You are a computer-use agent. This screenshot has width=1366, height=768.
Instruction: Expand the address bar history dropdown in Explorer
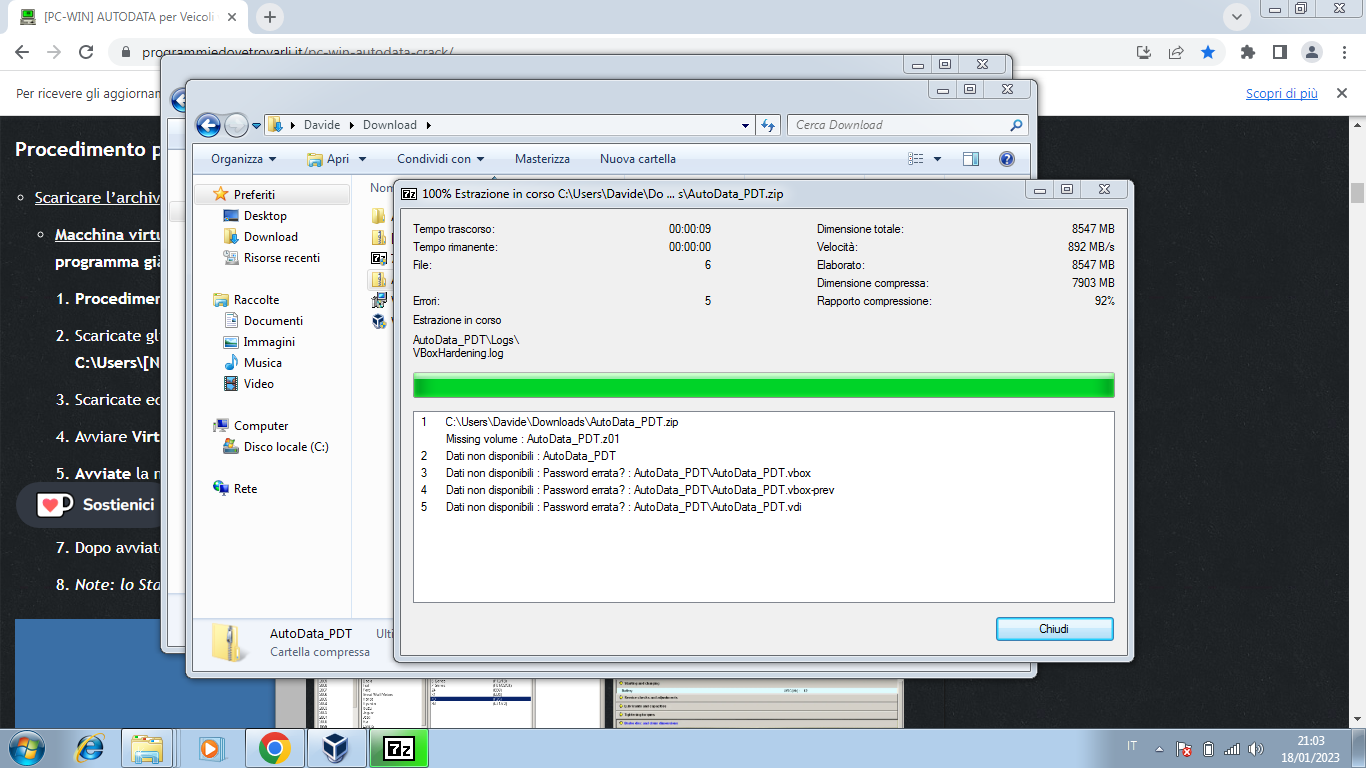coord(746,126)
